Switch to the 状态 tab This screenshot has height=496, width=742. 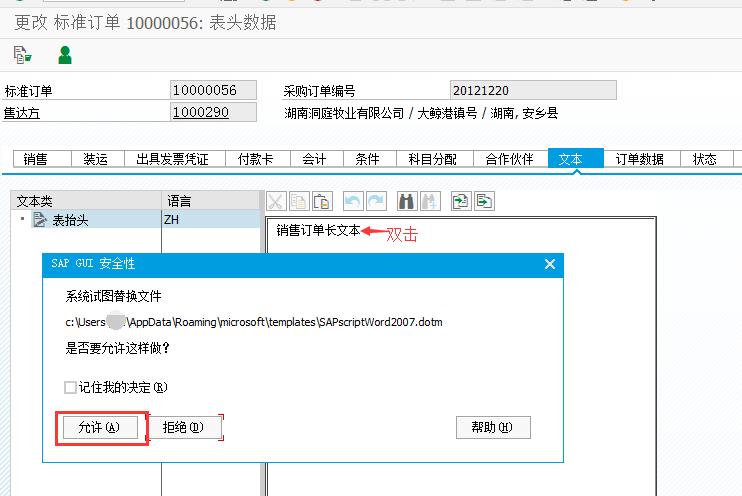707,159
